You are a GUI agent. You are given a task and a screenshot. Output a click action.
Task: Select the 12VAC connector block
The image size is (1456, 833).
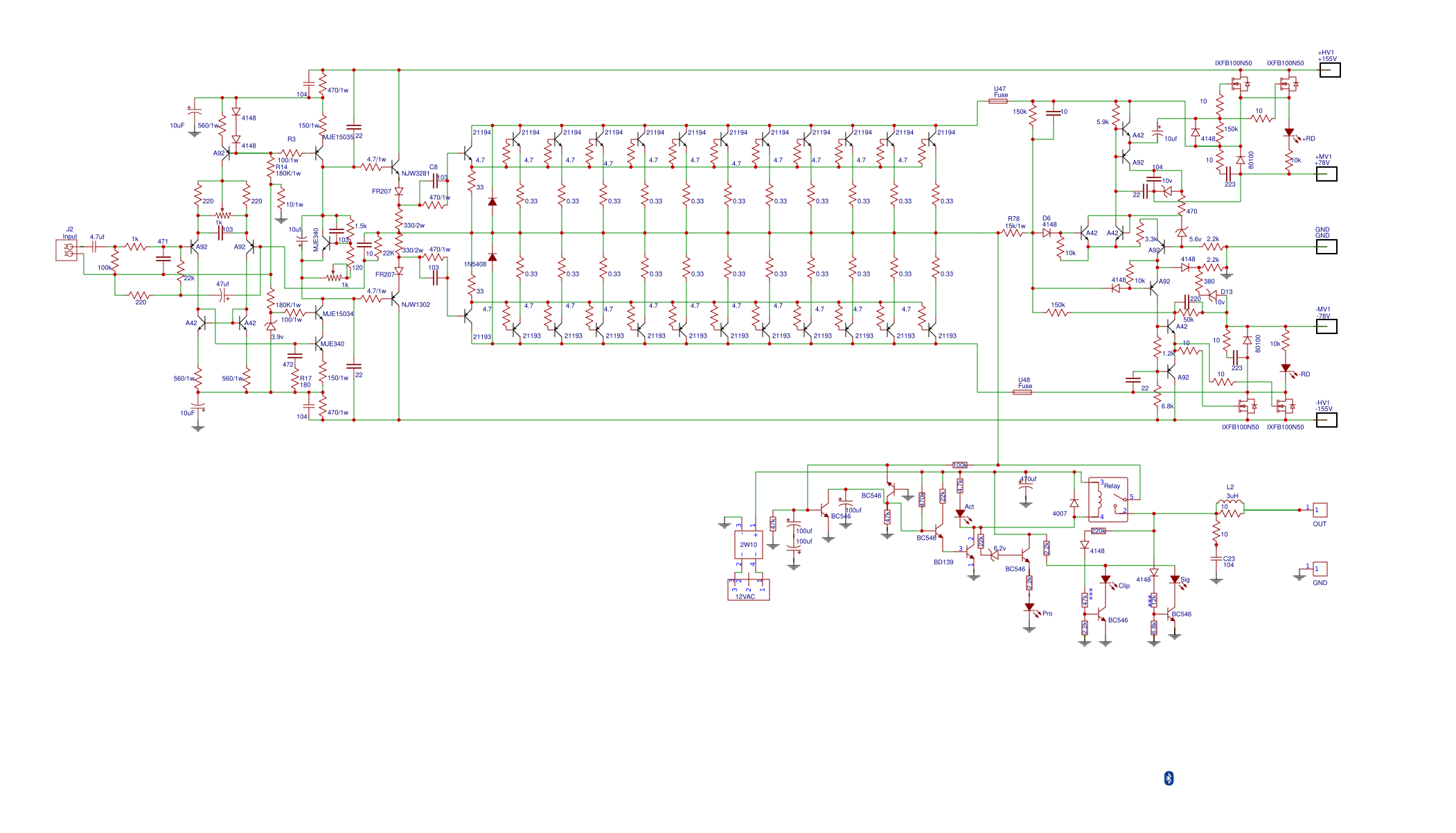coord(748,590)
